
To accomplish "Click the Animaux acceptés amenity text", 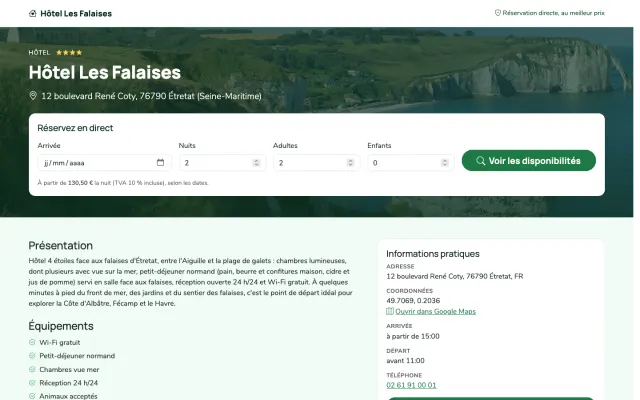I will click(68, 396).
